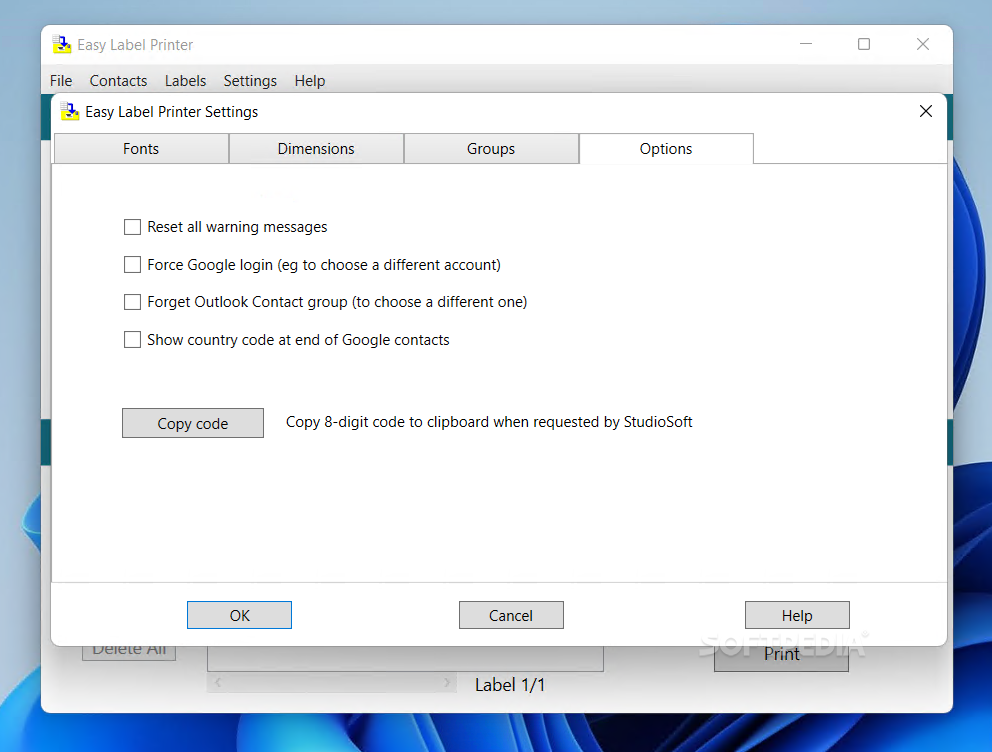
Task: Click the Label 1/1 indicator text
Action: 510,685
